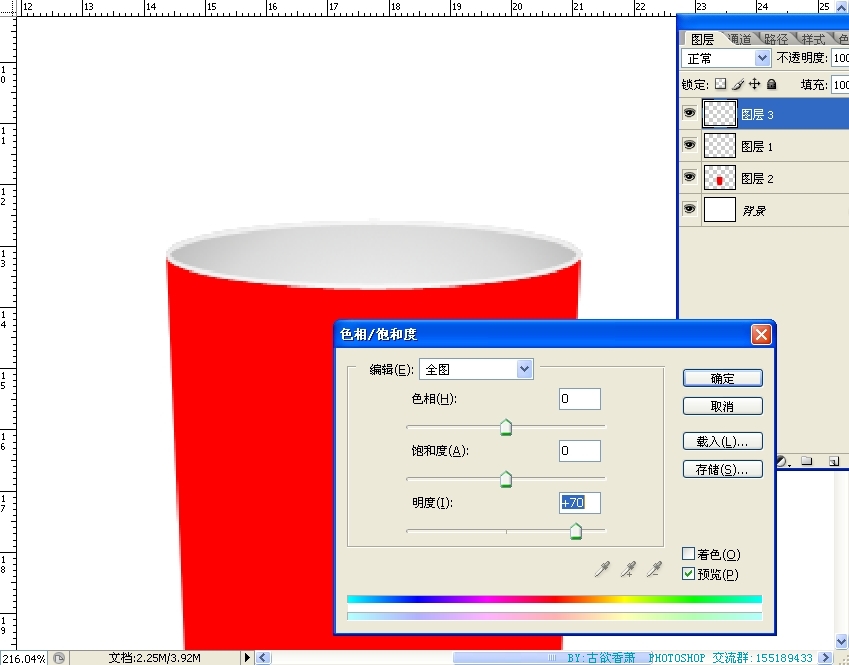Click the lock all padlock icon
Screen dimensions: 849x665
tap(771, 85)
